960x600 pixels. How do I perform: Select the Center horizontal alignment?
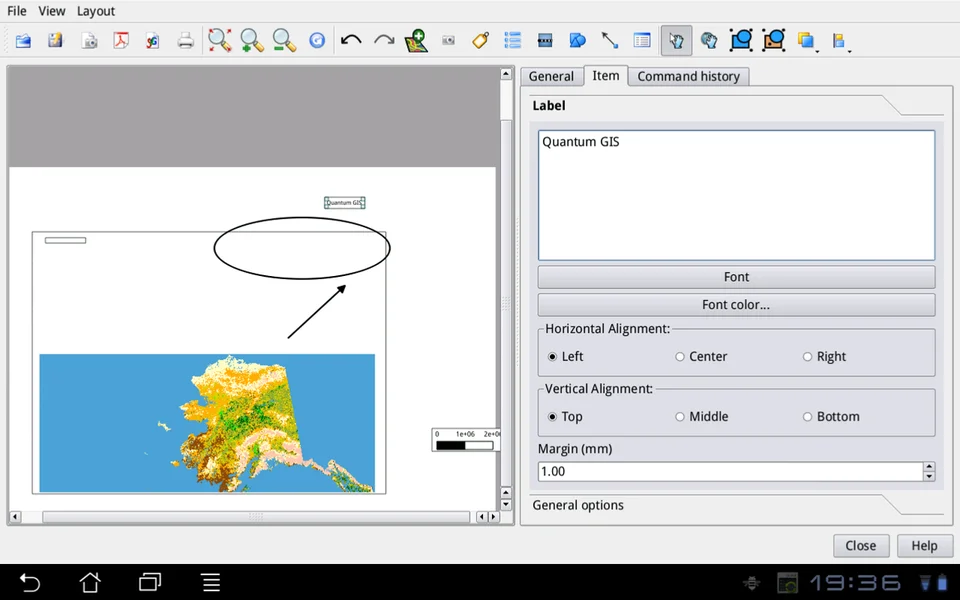(679, 356)
